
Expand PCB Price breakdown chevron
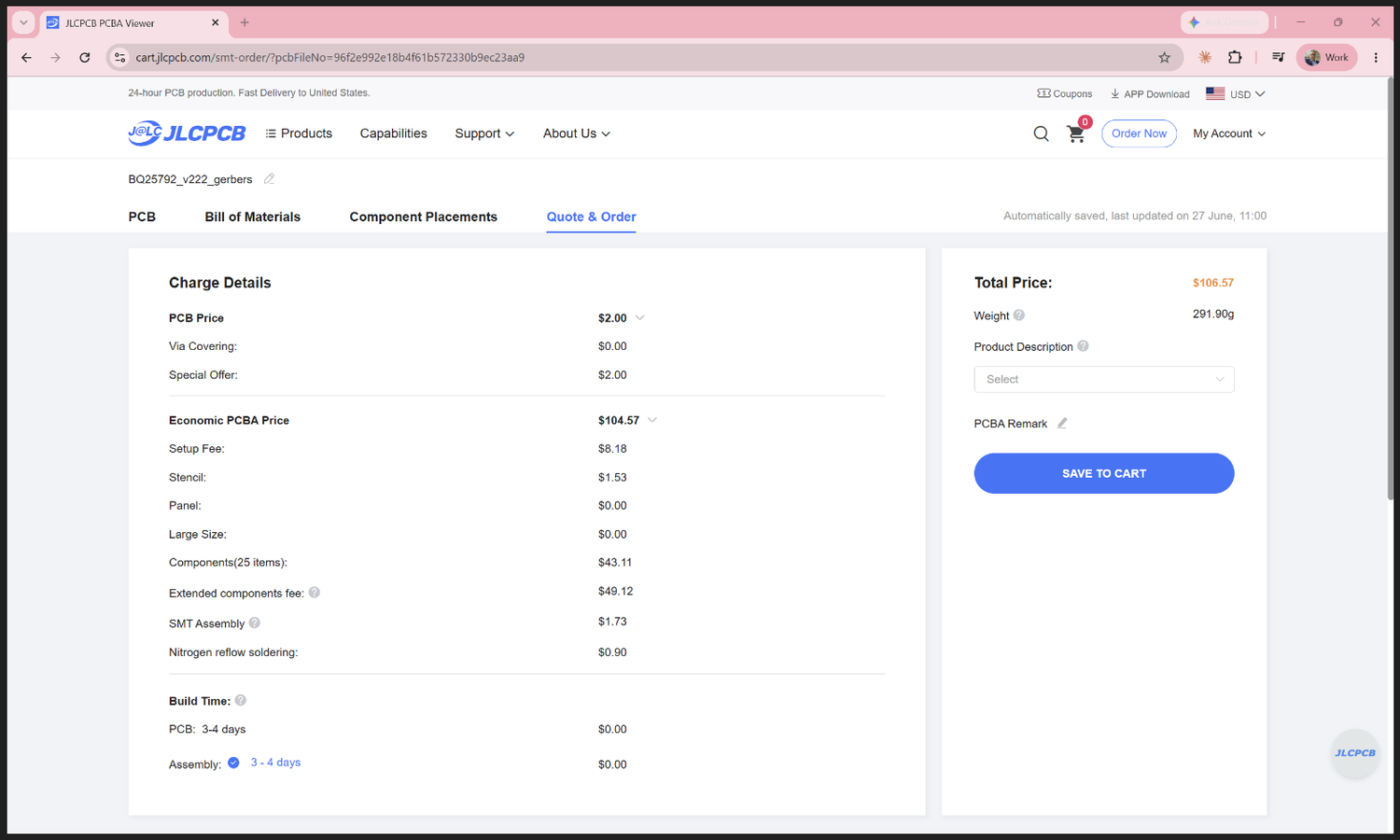pos(640,317)
